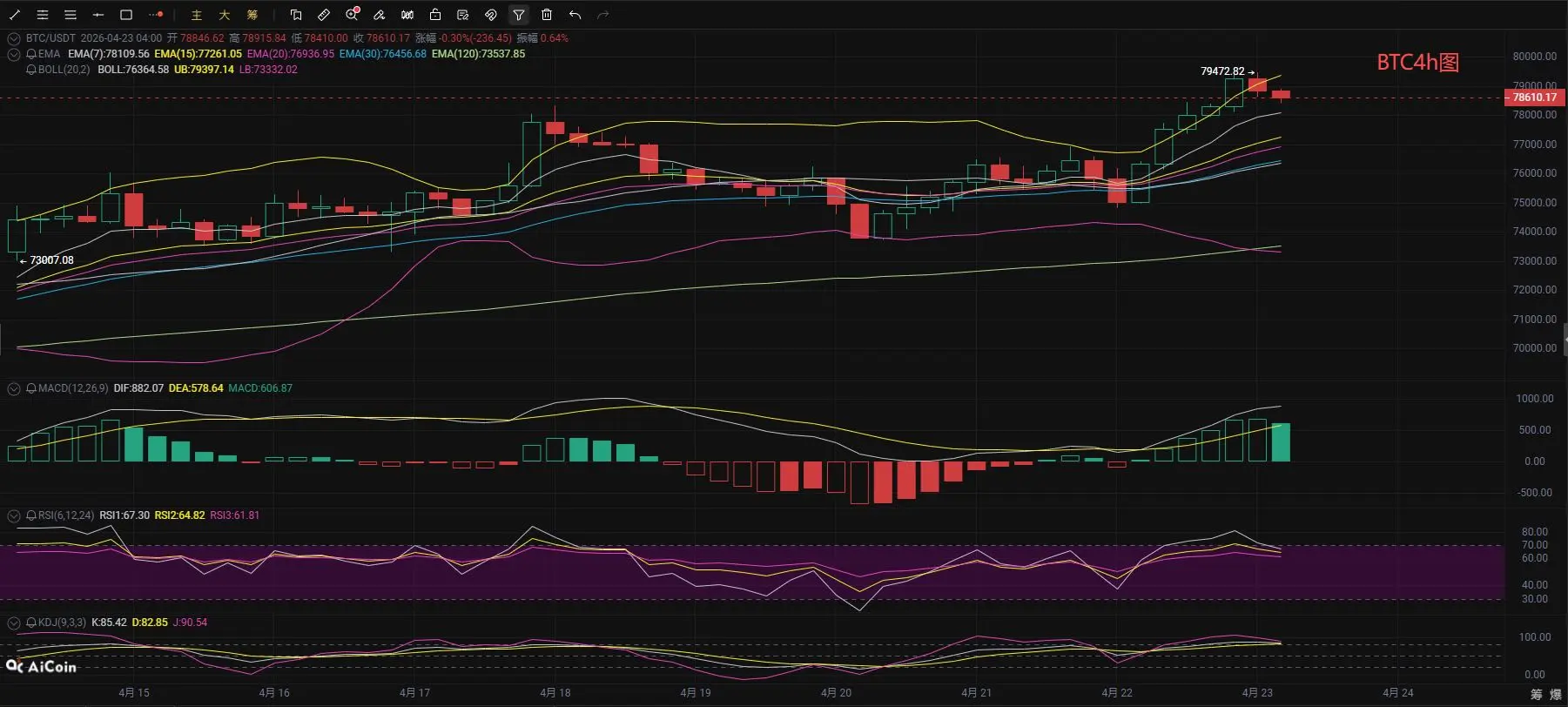Click the BTC/USDT symbol label
Image resolution: width=1568 pixels, height=707 pixels.
pos(50,38)
